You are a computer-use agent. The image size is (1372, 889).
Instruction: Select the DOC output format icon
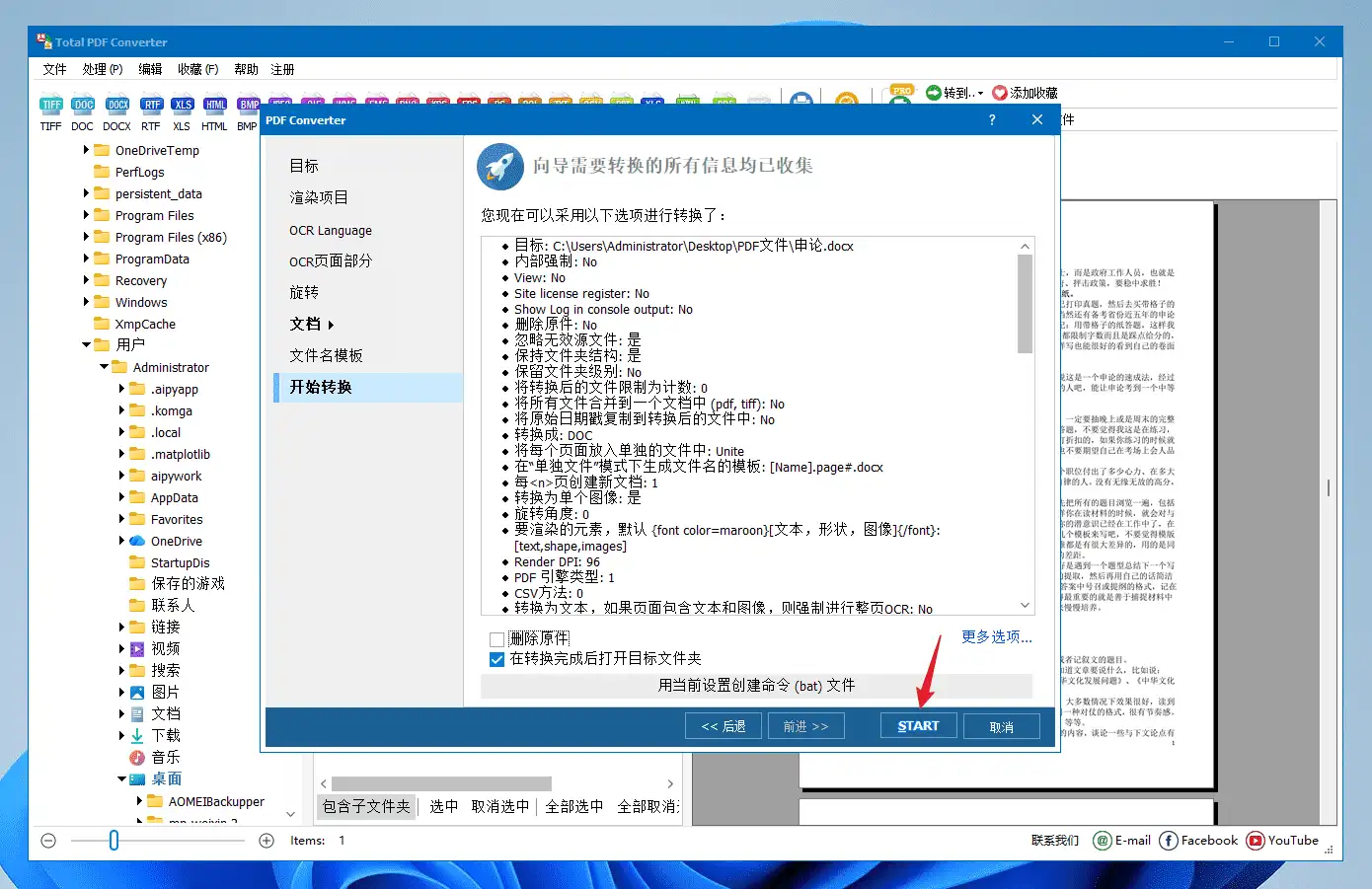[83, 105]
